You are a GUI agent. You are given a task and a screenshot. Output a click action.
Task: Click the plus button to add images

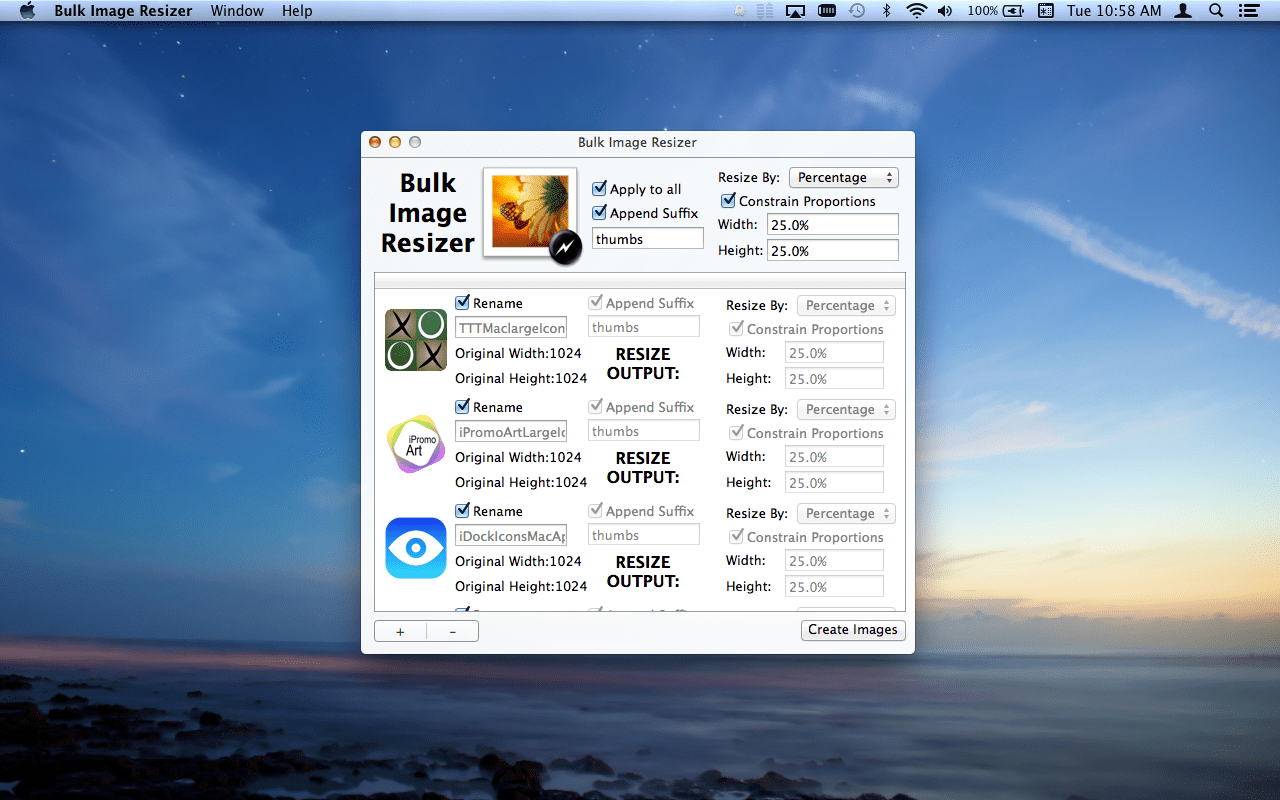coord(400,630)
